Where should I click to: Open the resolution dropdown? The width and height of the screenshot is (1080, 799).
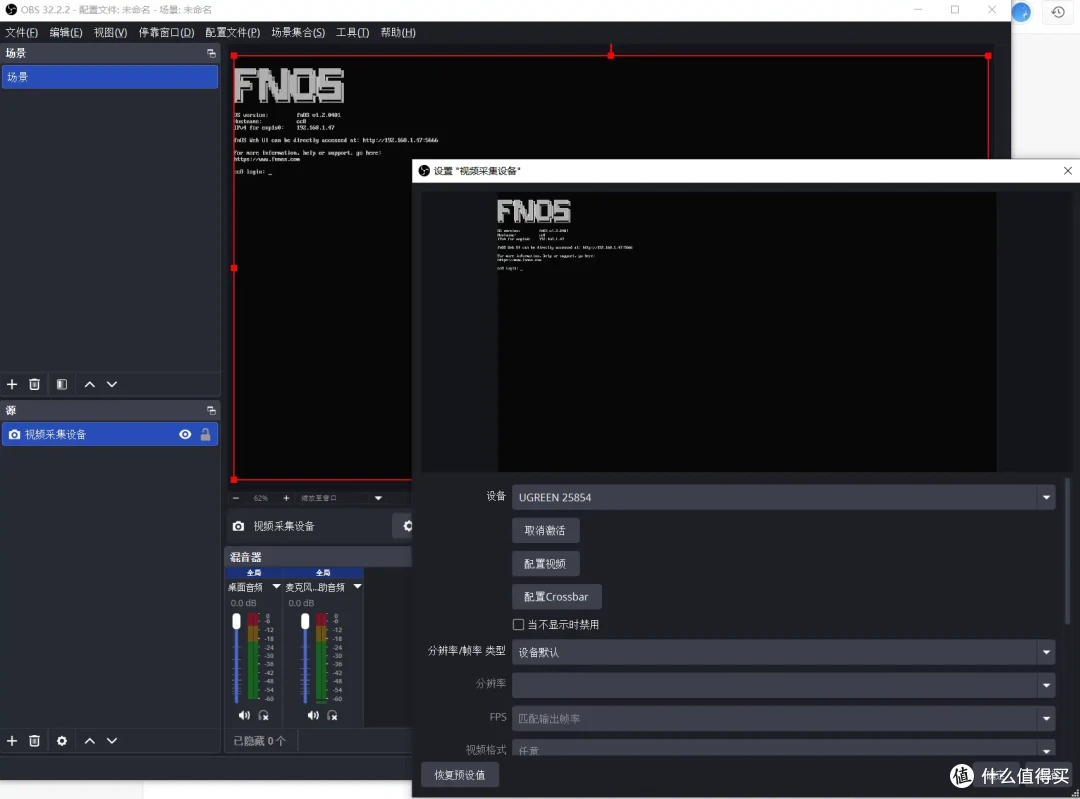[783, 685]
